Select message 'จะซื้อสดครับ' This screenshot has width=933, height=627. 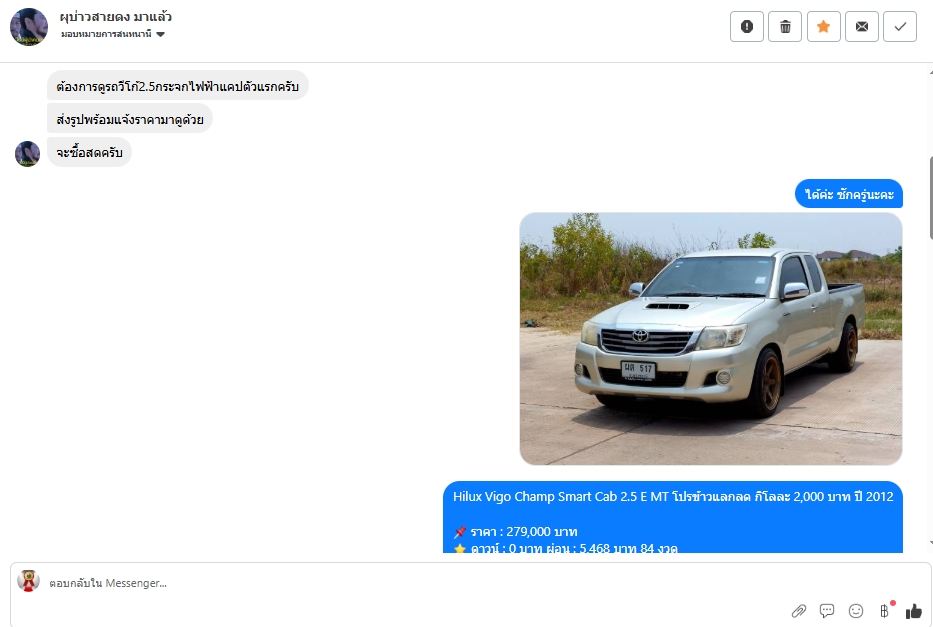[89, 153]
